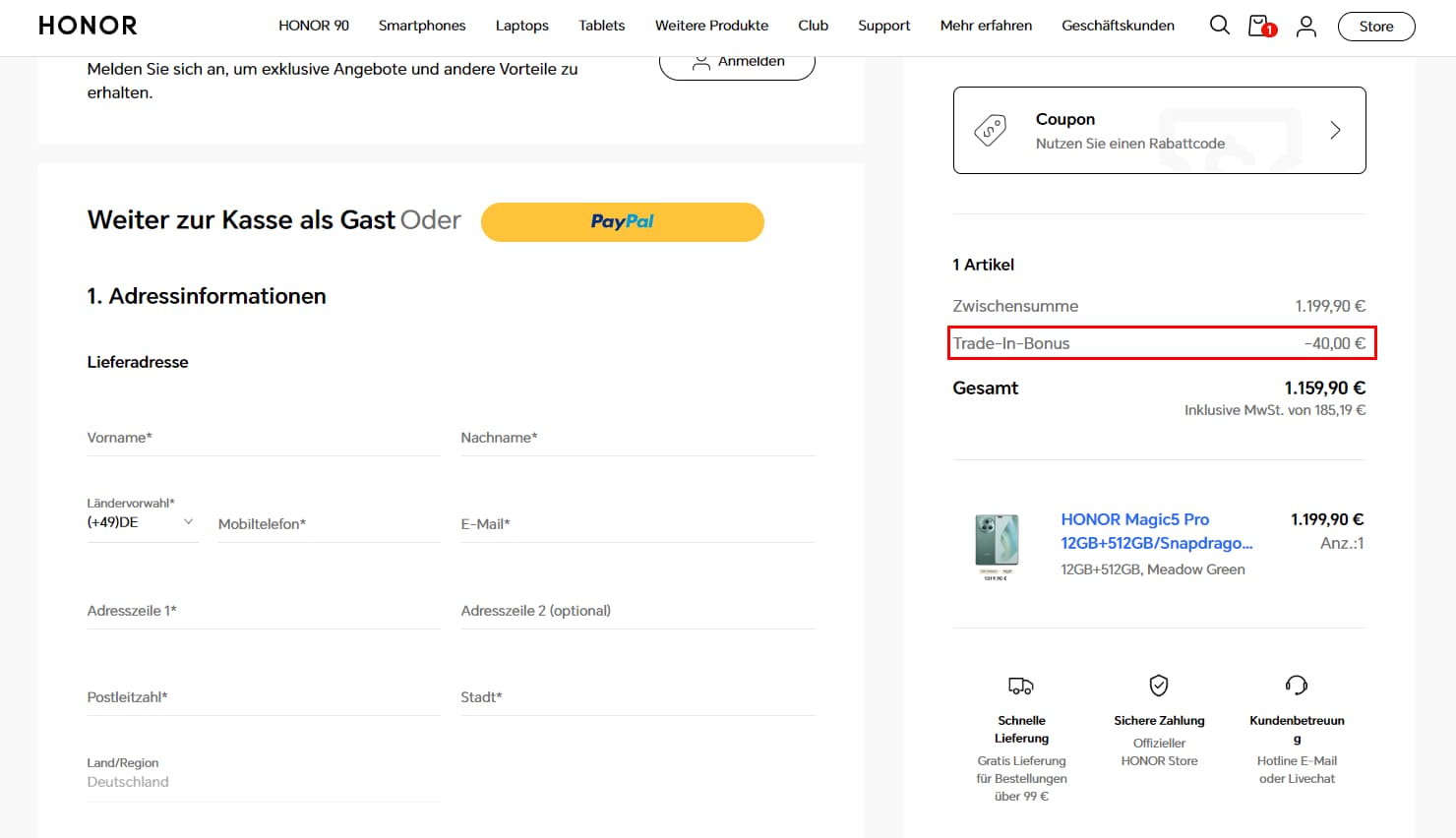1456x838 pixels.
Task: Click the Magic5 Pro product thumbnail
Action: coord(997,544)
